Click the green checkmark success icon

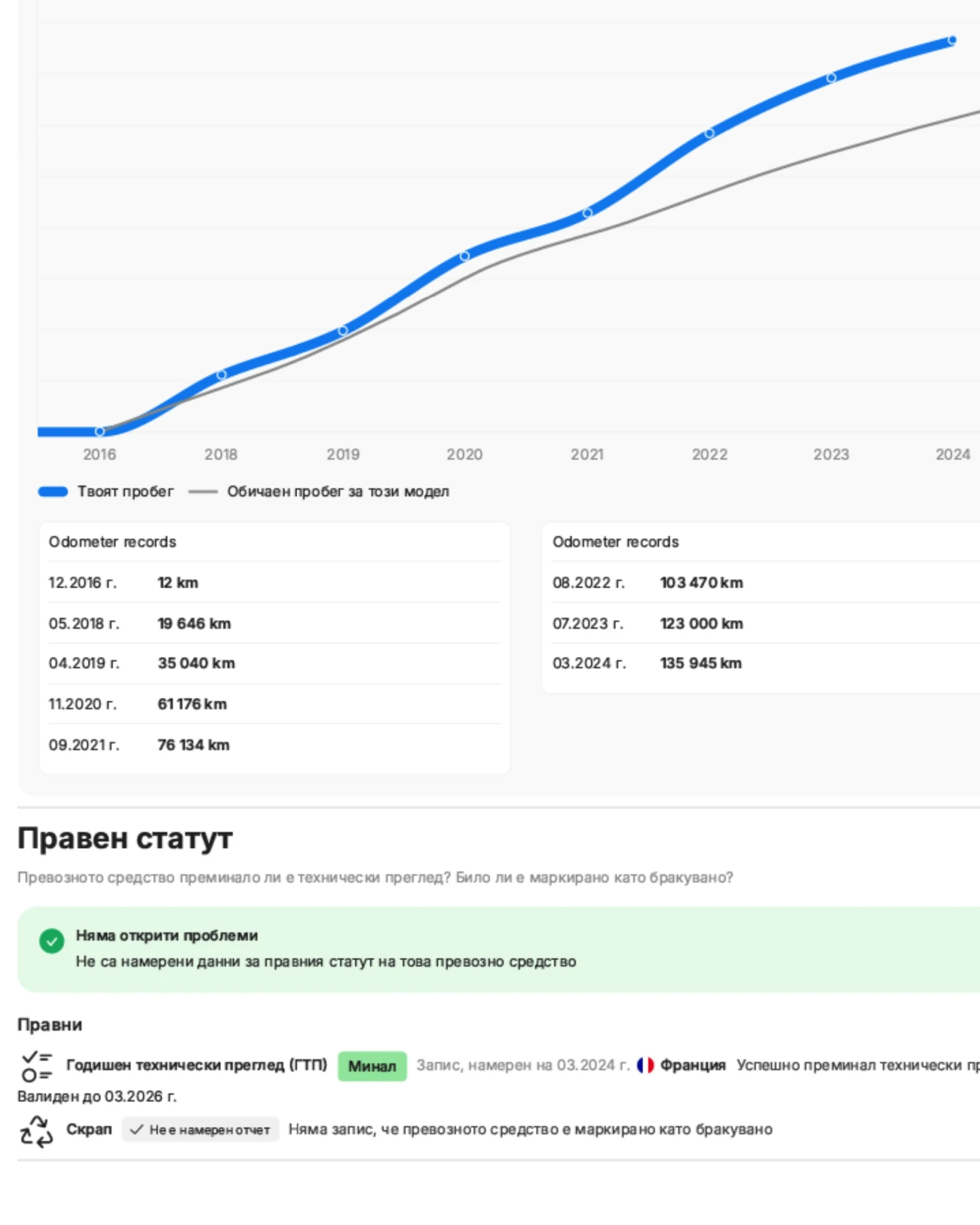click(51, 941)
